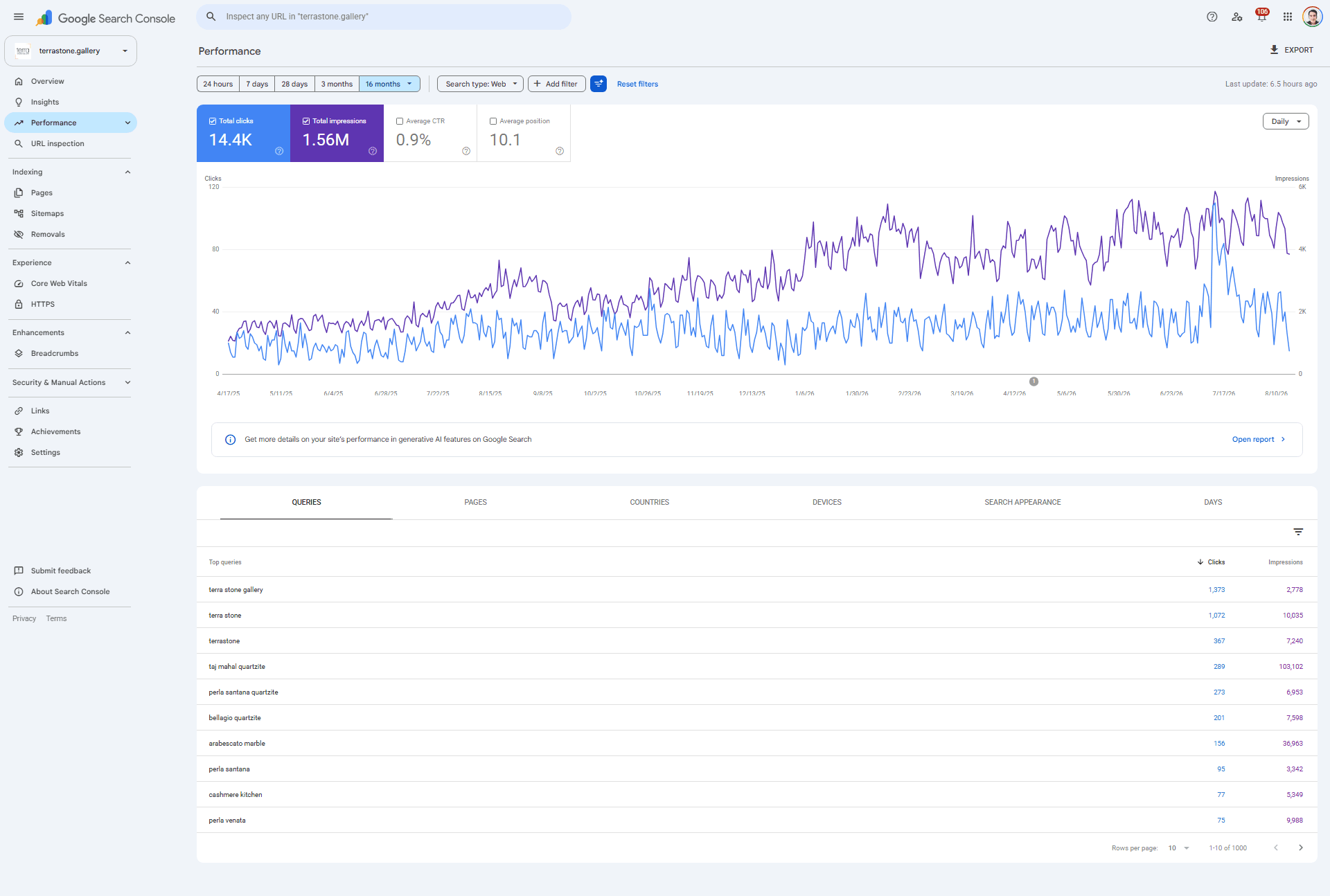Switch to the Devices tab
1330x896 pixels.
pos(827,503)
